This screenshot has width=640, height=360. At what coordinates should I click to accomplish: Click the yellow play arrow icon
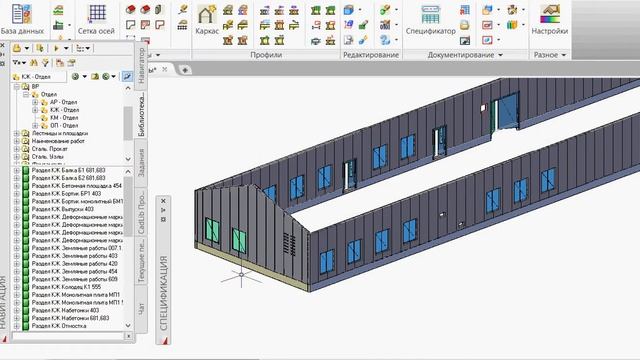click(x=57, y=48)
